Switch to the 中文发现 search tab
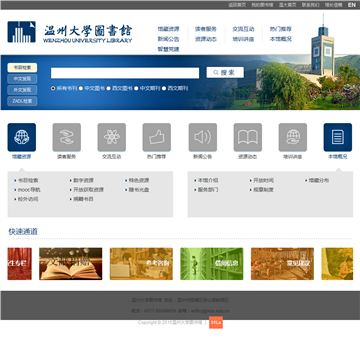 click(22, 79)
